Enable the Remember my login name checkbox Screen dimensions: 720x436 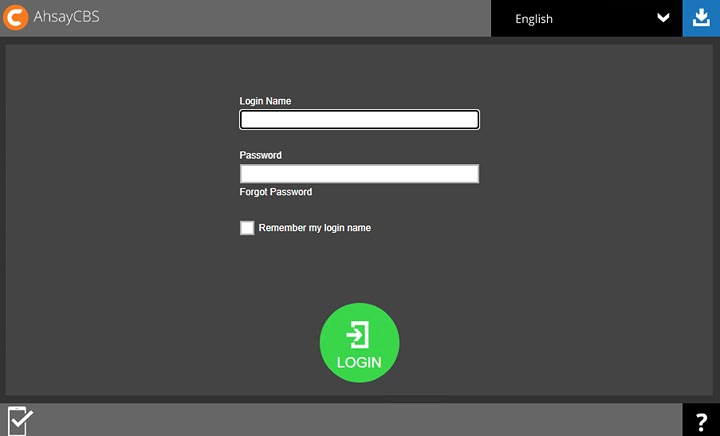coord(247,228)
